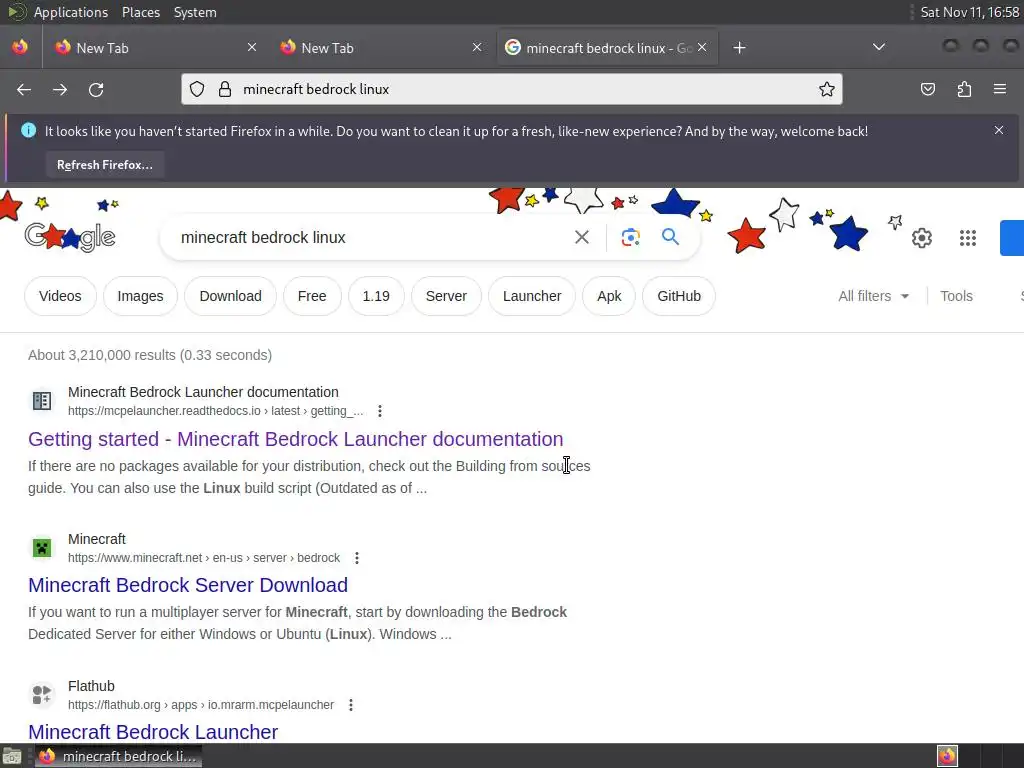Open the tracking protection shield icon
Image resolution: width=1024 pixels, height=768 pixels.
pos(197,89)
